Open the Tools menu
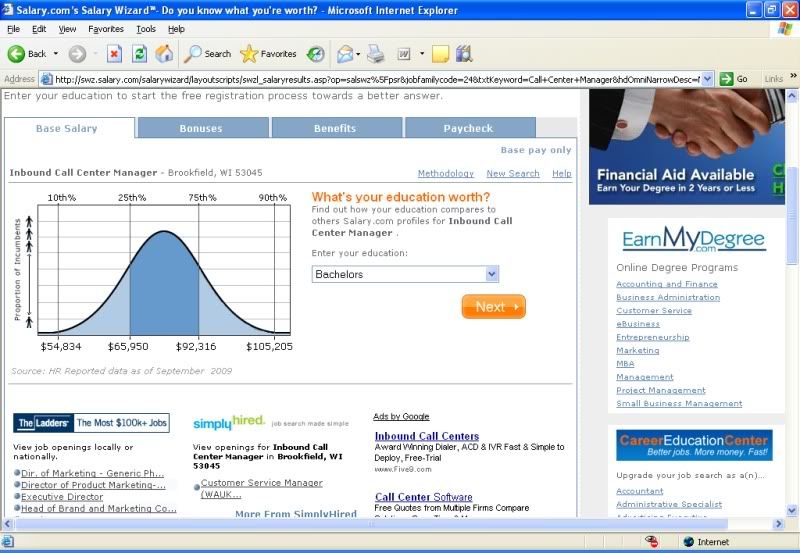The image size is (800, 553). point(146,29)
